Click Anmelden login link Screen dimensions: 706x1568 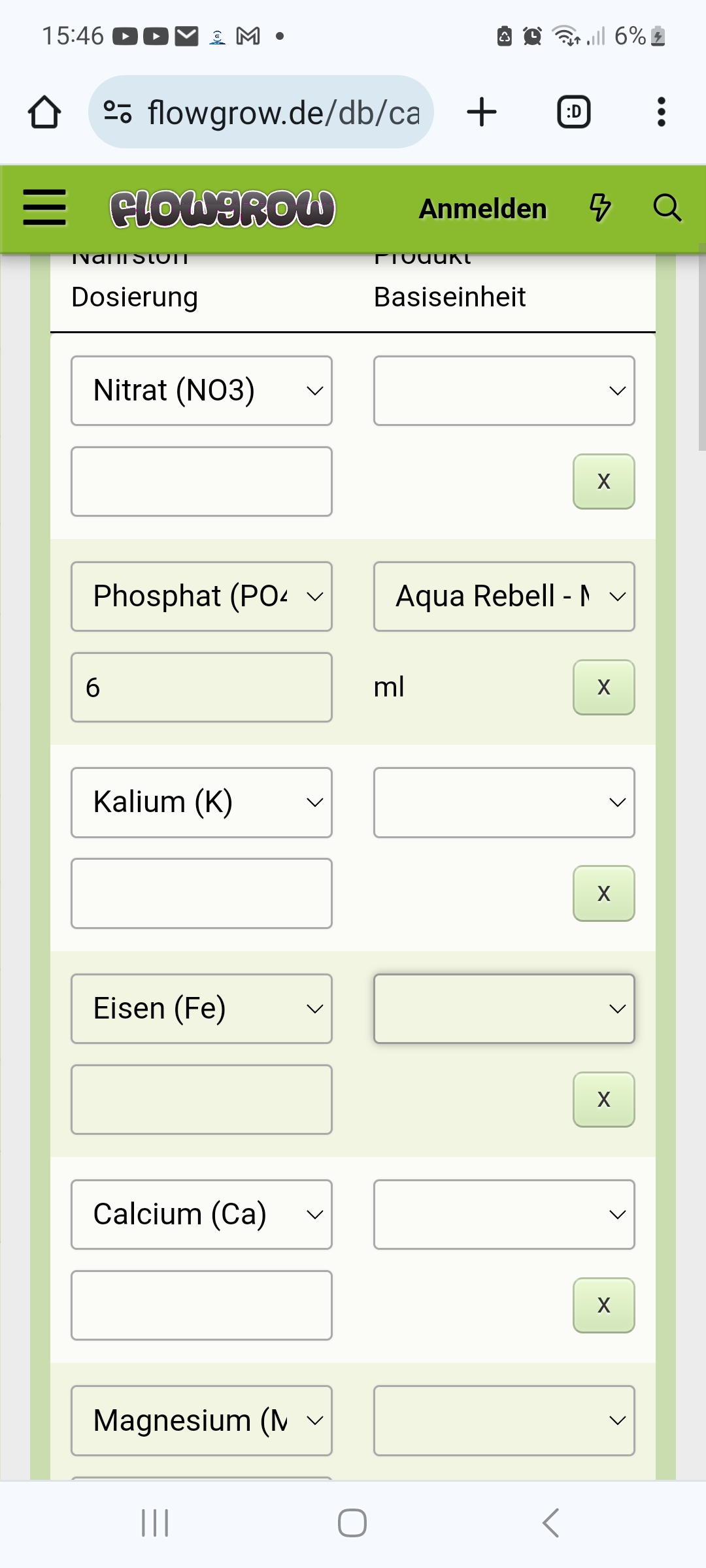click(x=482, y=209)
